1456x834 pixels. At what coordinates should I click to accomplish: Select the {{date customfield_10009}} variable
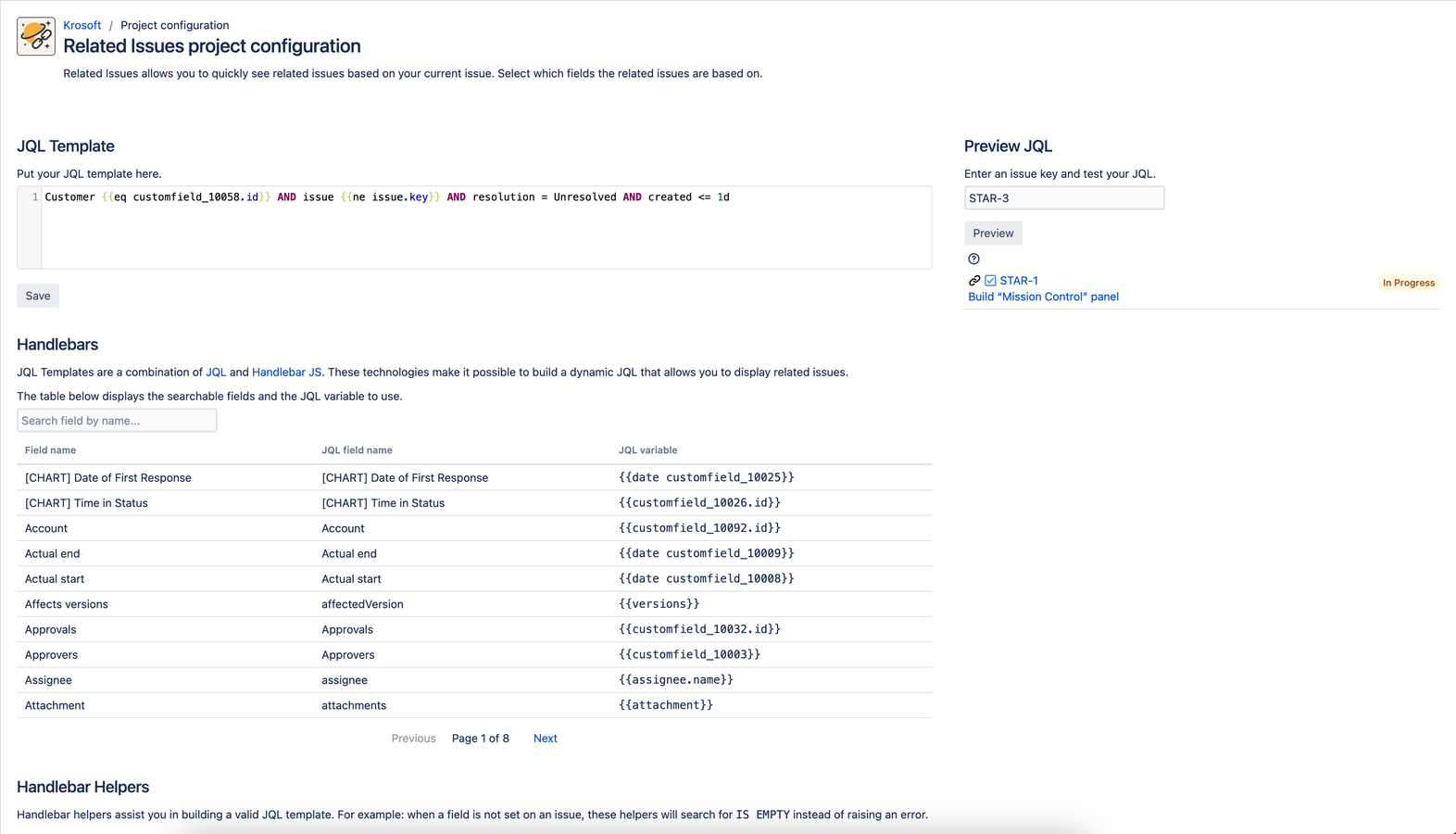[707, 553]
